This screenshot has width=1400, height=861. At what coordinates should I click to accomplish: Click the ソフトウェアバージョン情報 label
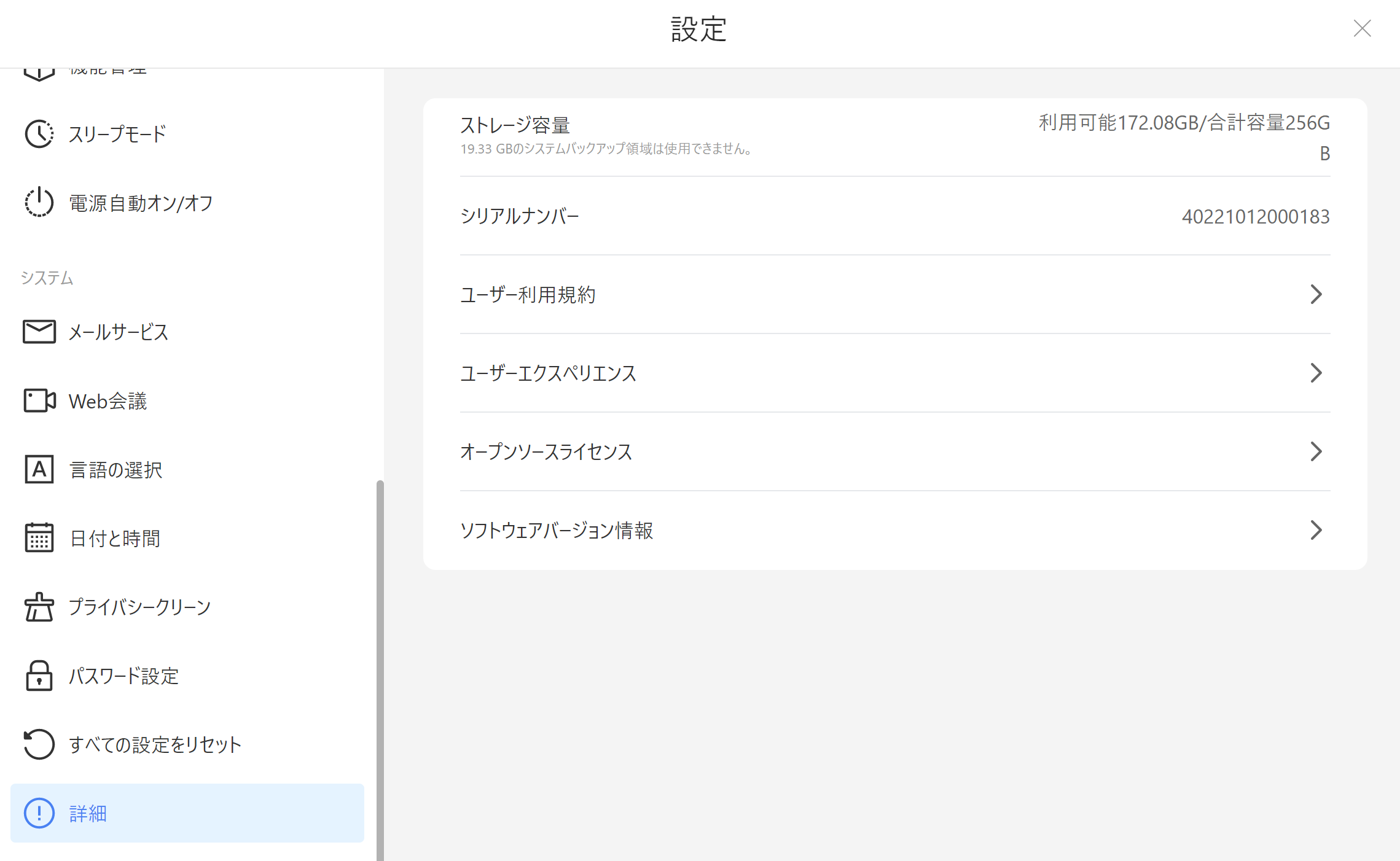click(x=557, y=530)
